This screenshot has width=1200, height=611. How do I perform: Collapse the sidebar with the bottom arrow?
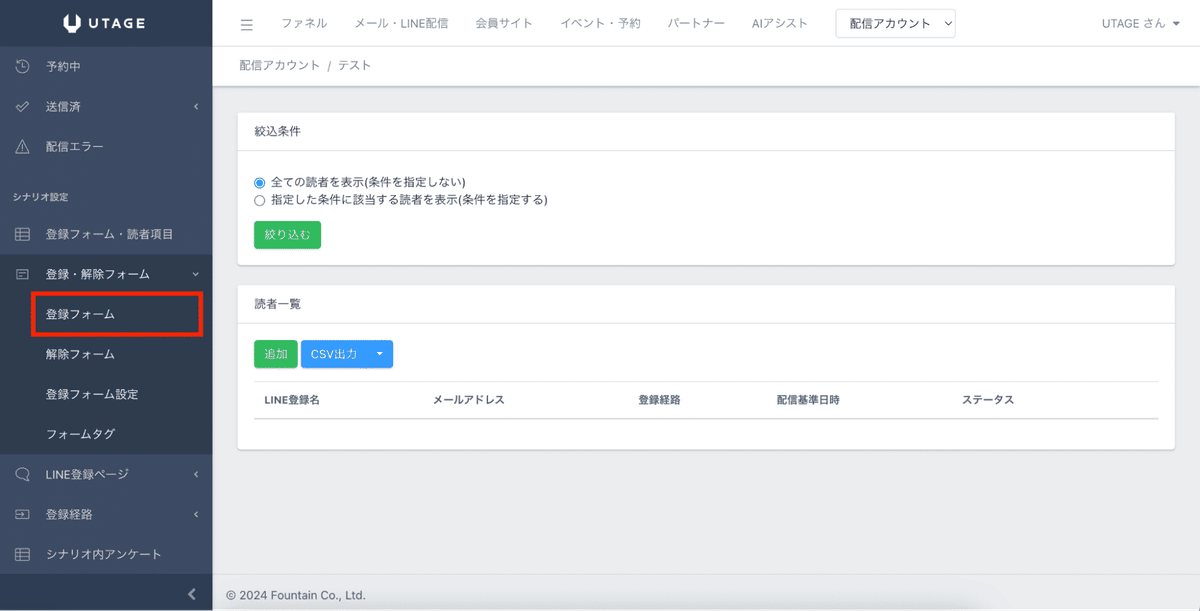191,593
